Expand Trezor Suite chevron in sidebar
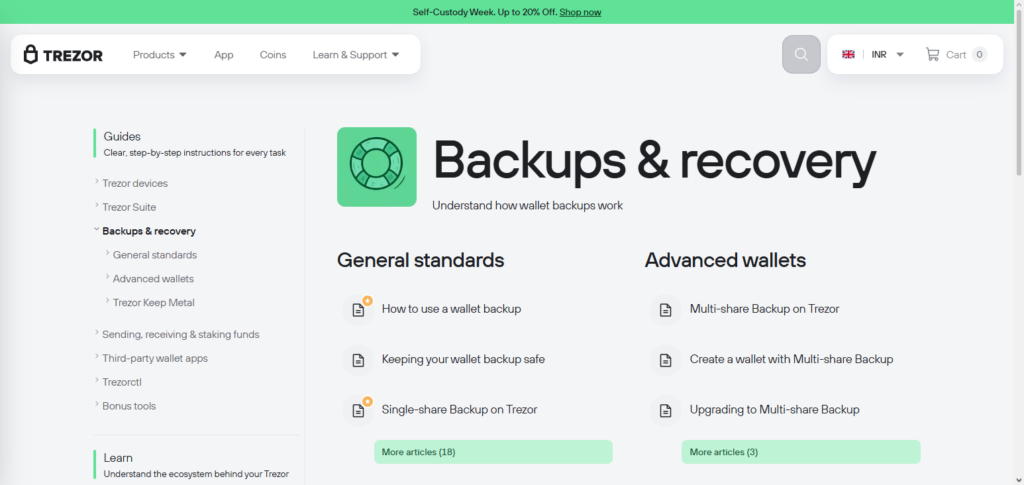 tap(97, 206)
